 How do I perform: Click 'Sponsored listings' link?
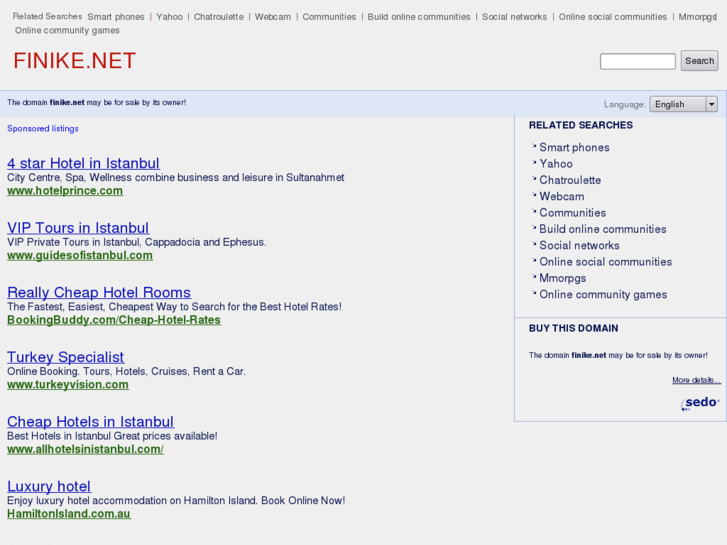click(x=43, y=128)
